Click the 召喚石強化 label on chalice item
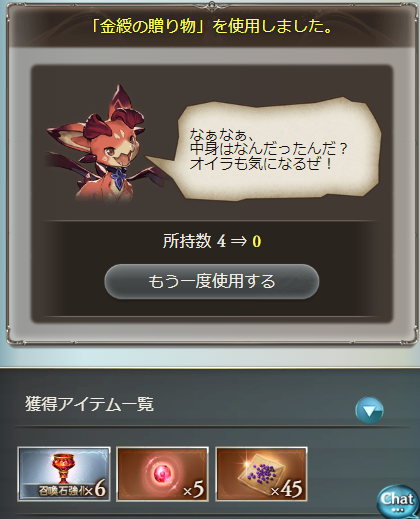The width and height of the screenshot is (420, 519). [61, 491]
